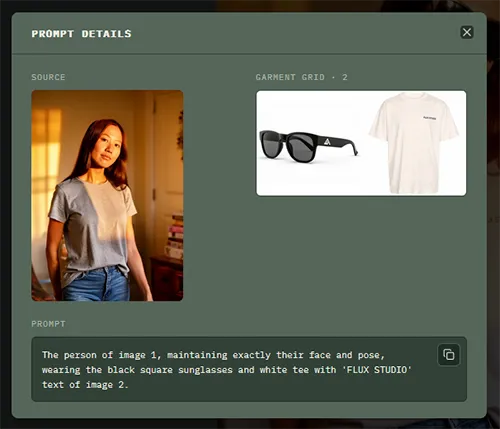Click the stacked books in source photo
This screenshot has height=429, width=500.
pyautogui.click(x=175, y=237)
